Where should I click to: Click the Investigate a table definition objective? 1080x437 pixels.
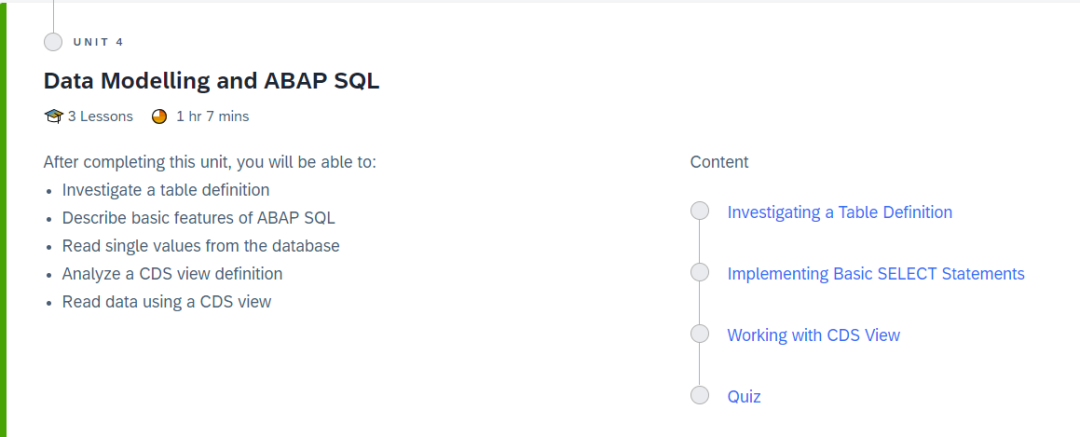click(x=165, y=190)
